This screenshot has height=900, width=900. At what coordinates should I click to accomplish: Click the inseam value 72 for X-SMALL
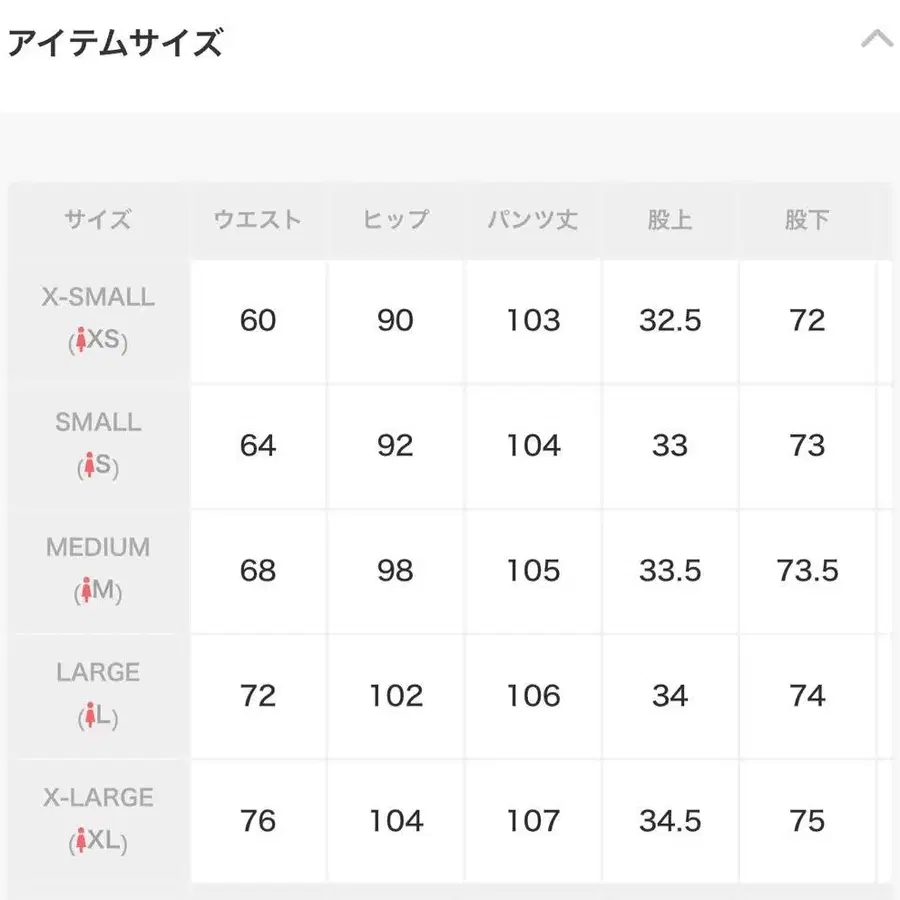point(807,321)
